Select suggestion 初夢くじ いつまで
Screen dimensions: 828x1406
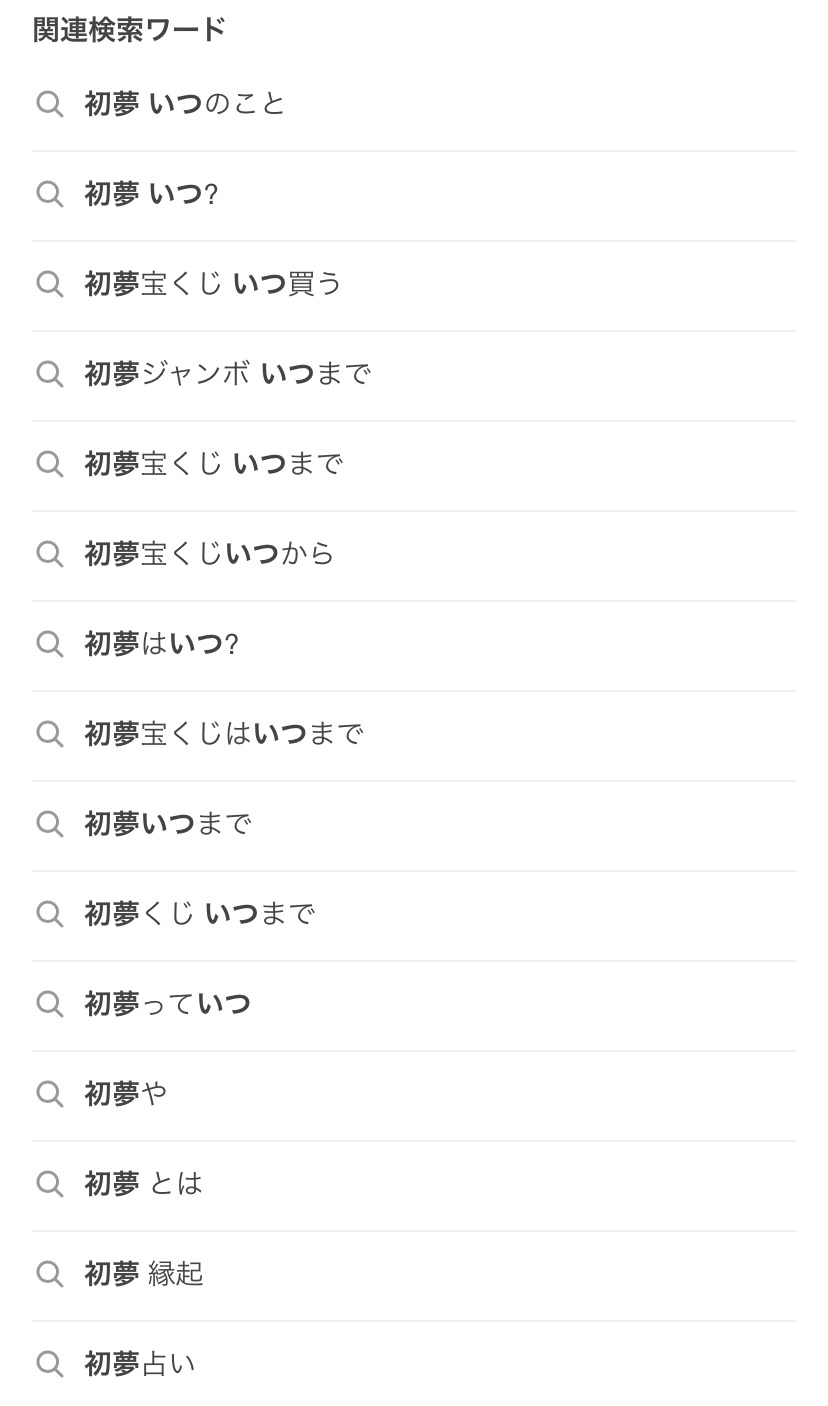pyautogui.click(x=199, y=914)
